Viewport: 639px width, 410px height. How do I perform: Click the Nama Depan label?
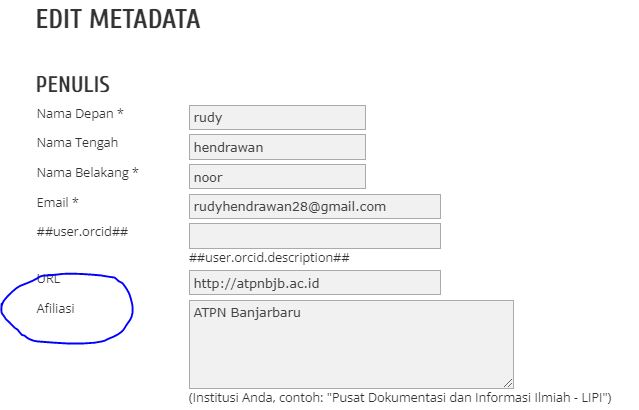click(79, 113)
